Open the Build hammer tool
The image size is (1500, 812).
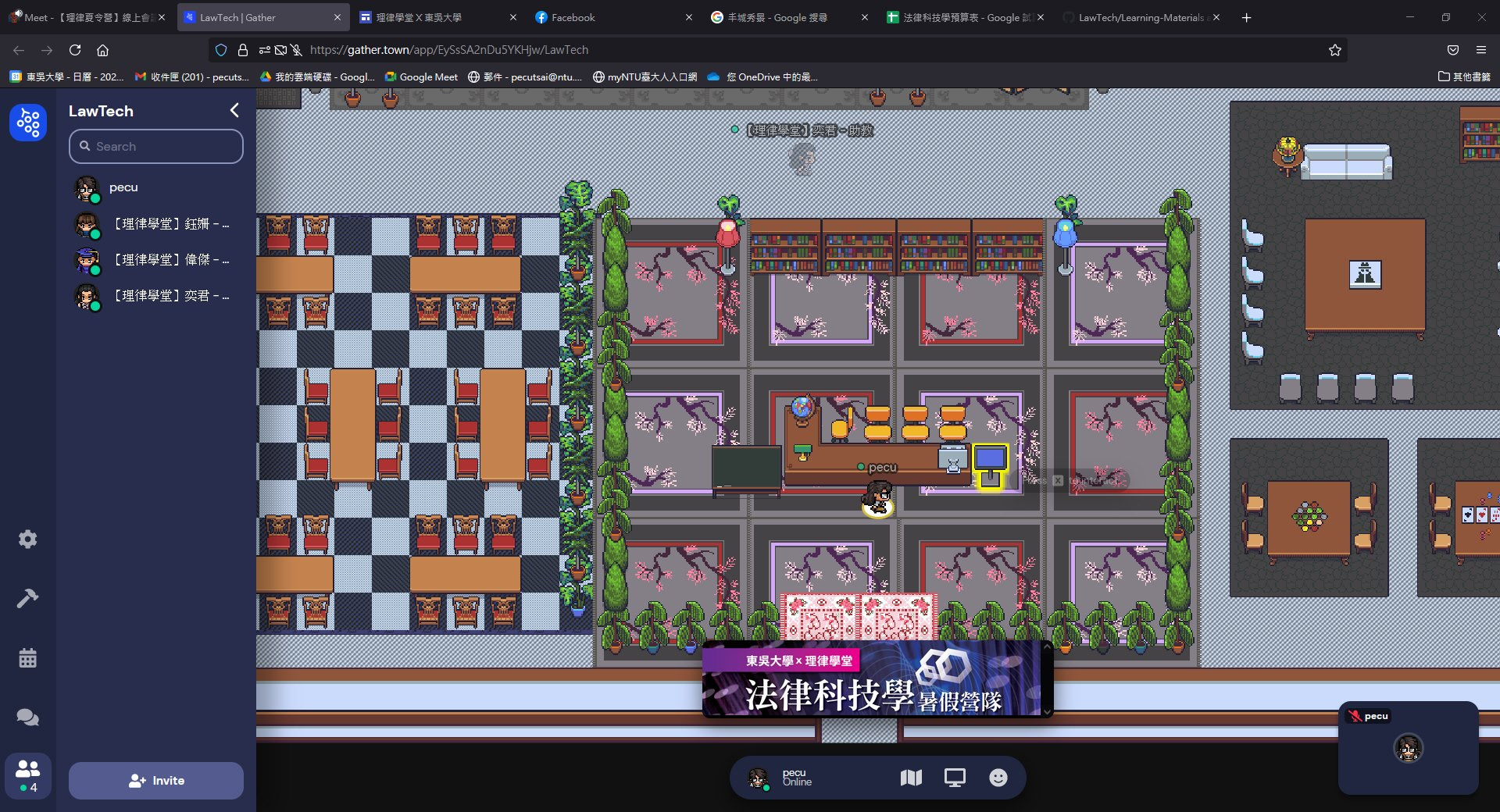28,598
